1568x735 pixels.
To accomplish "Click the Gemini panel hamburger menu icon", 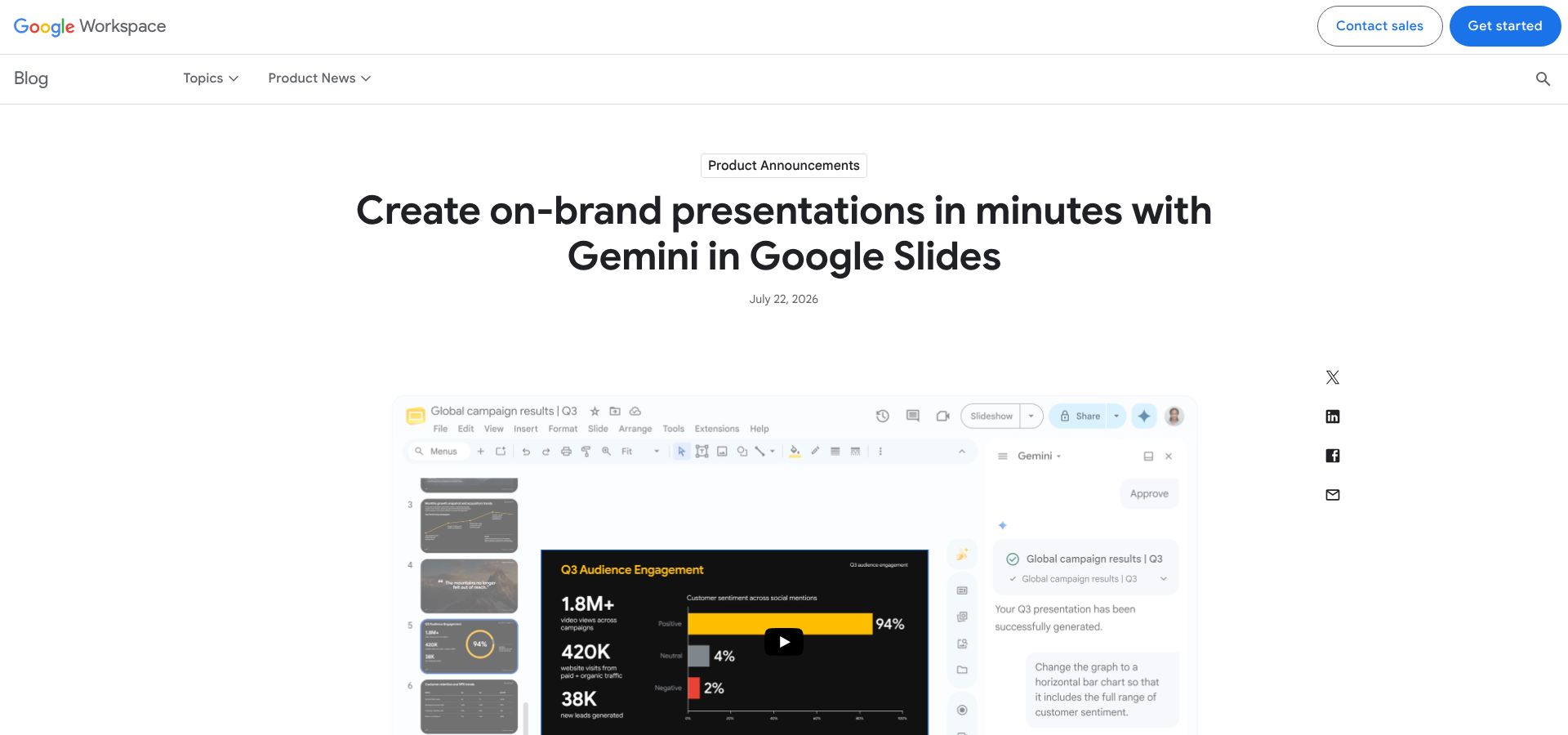I will click(1003, 457).
